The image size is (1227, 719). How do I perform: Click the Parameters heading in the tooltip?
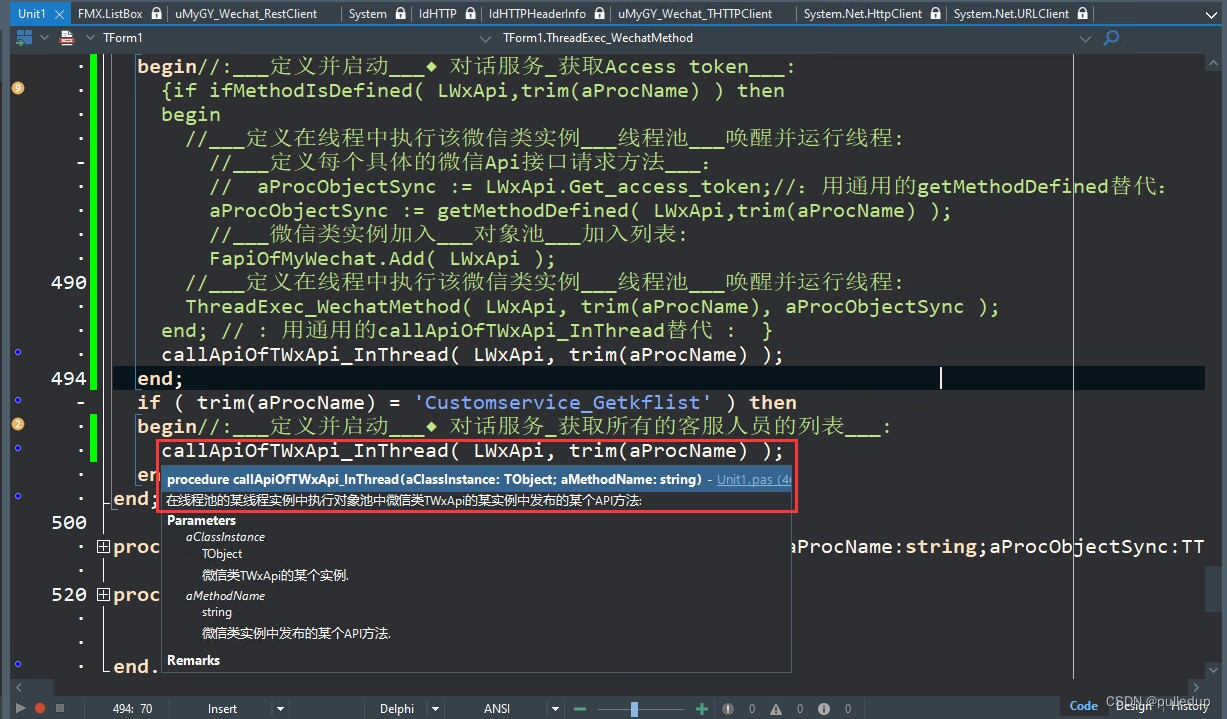click(201, 520)
